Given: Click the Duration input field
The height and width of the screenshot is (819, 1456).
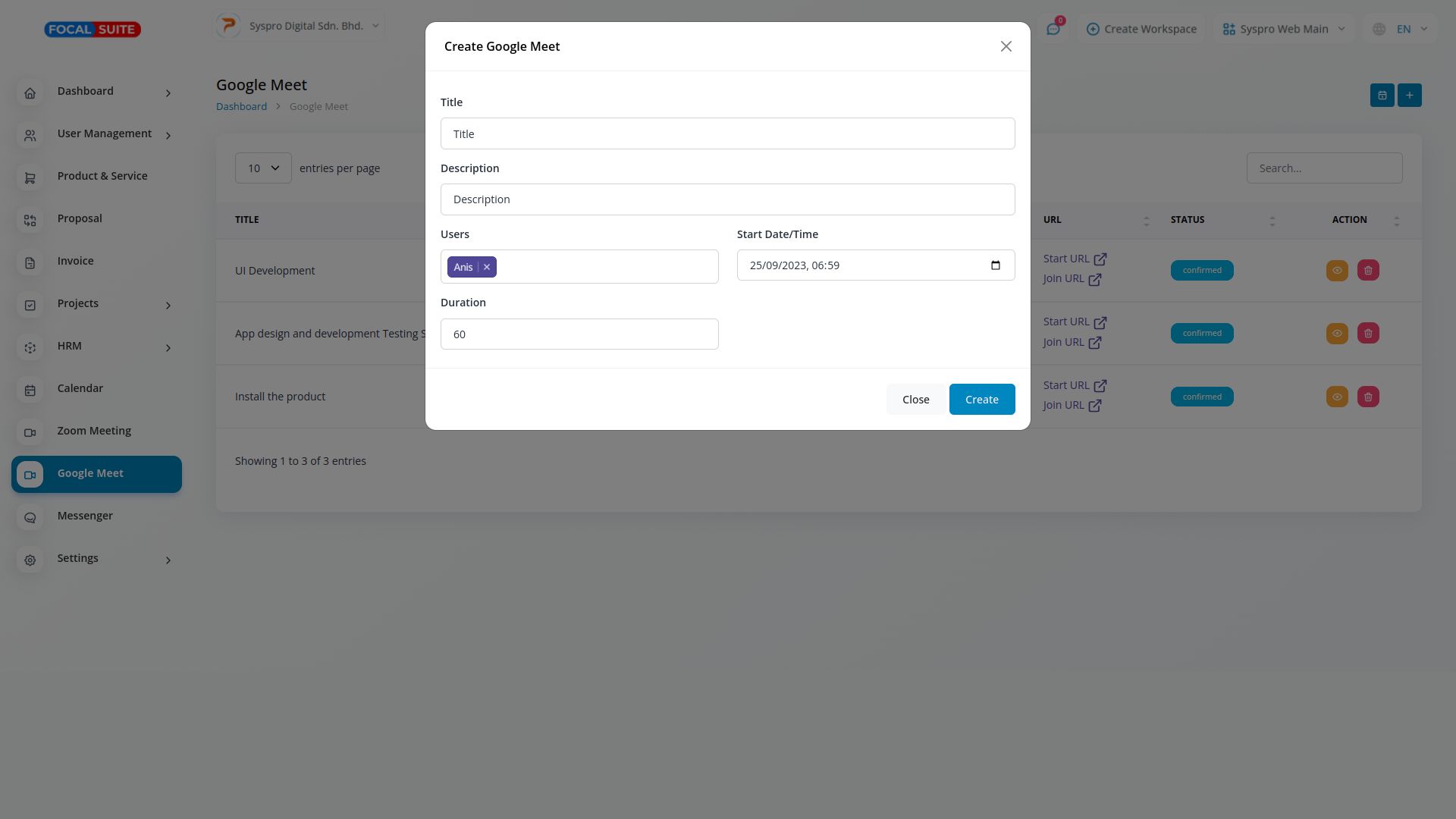Looking at the screenshot, I should 579,334.
